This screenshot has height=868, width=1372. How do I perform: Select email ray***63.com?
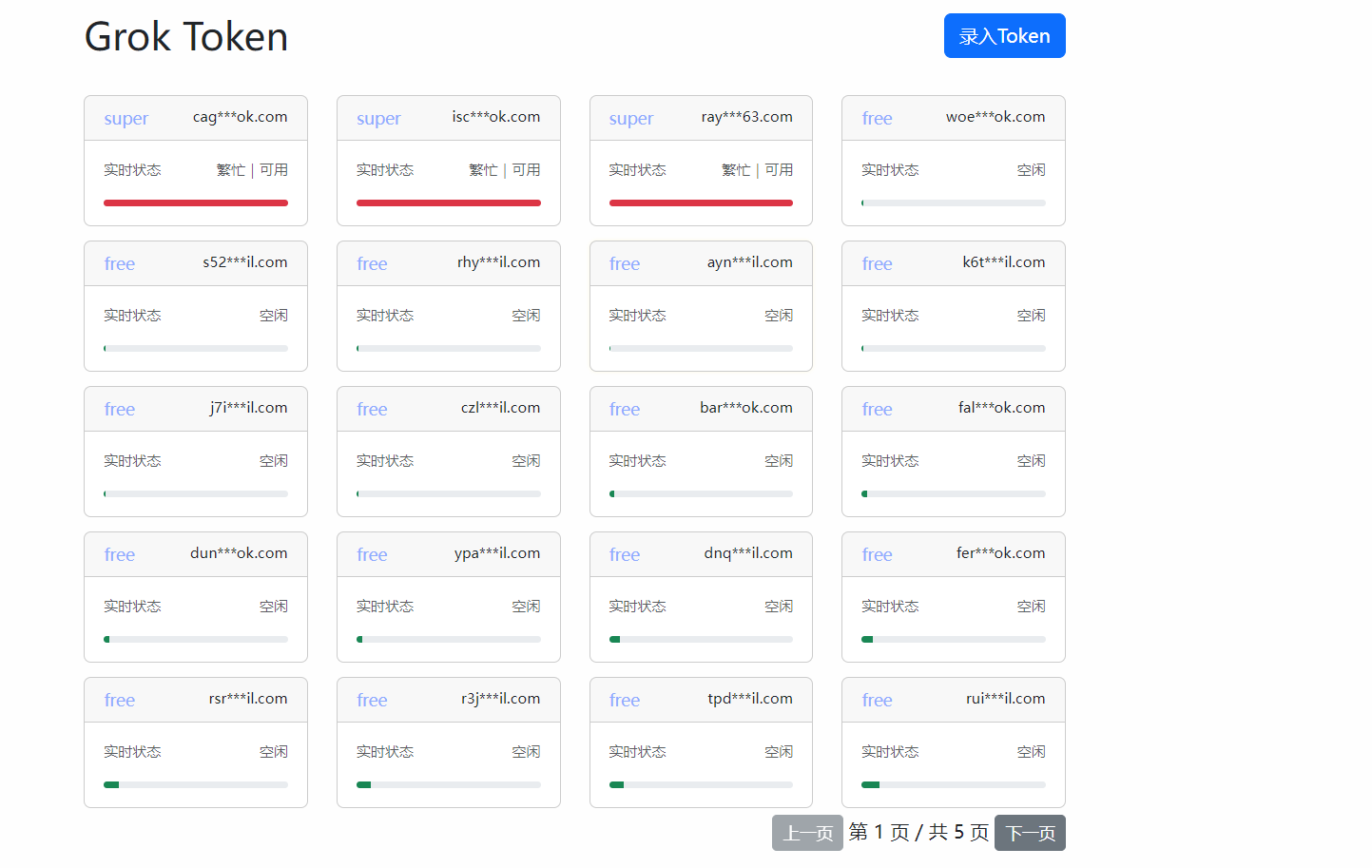click(x=746, y=117)
